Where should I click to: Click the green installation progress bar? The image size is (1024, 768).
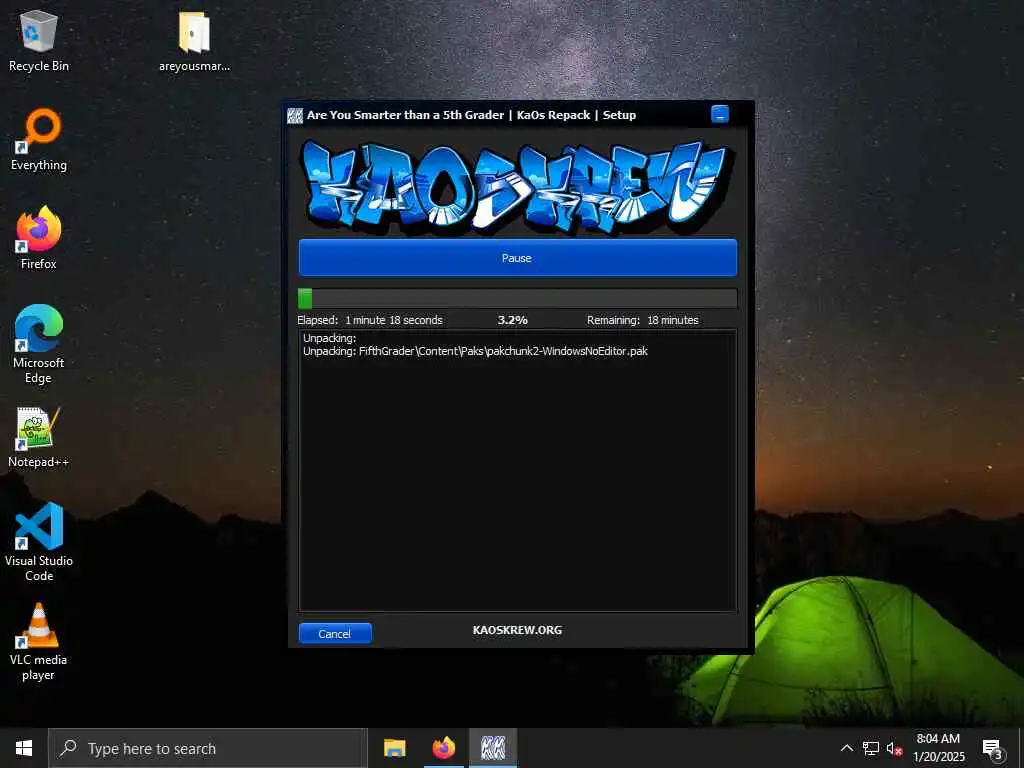click(x=517, y=298)
